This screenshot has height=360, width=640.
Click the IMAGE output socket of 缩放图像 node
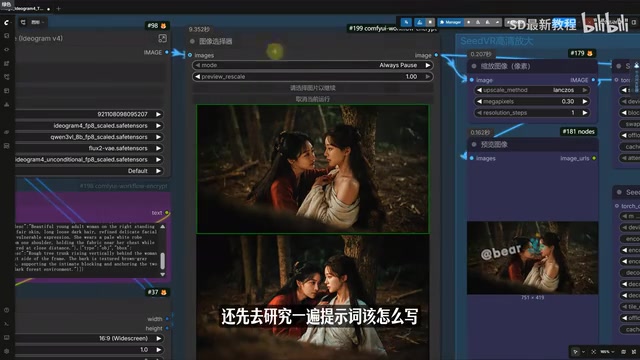coord(593,80)
